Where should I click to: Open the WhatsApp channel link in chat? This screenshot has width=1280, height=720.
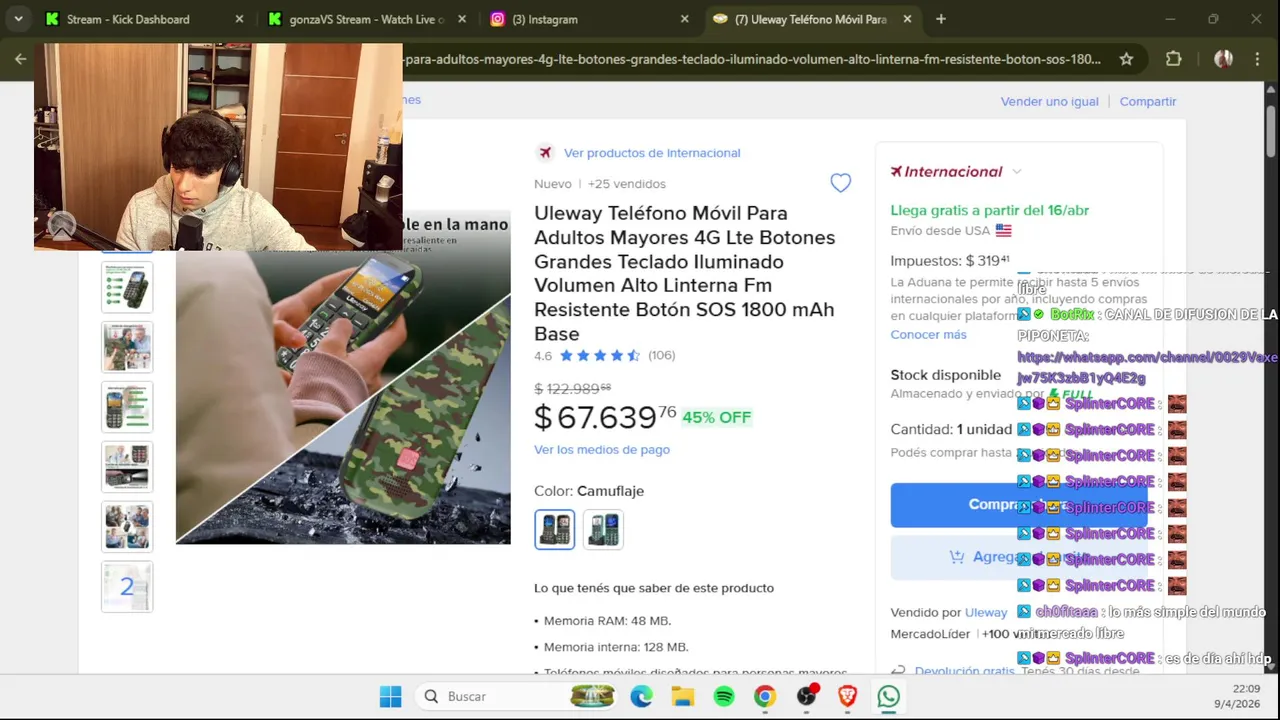click(x=1147, y=367)
